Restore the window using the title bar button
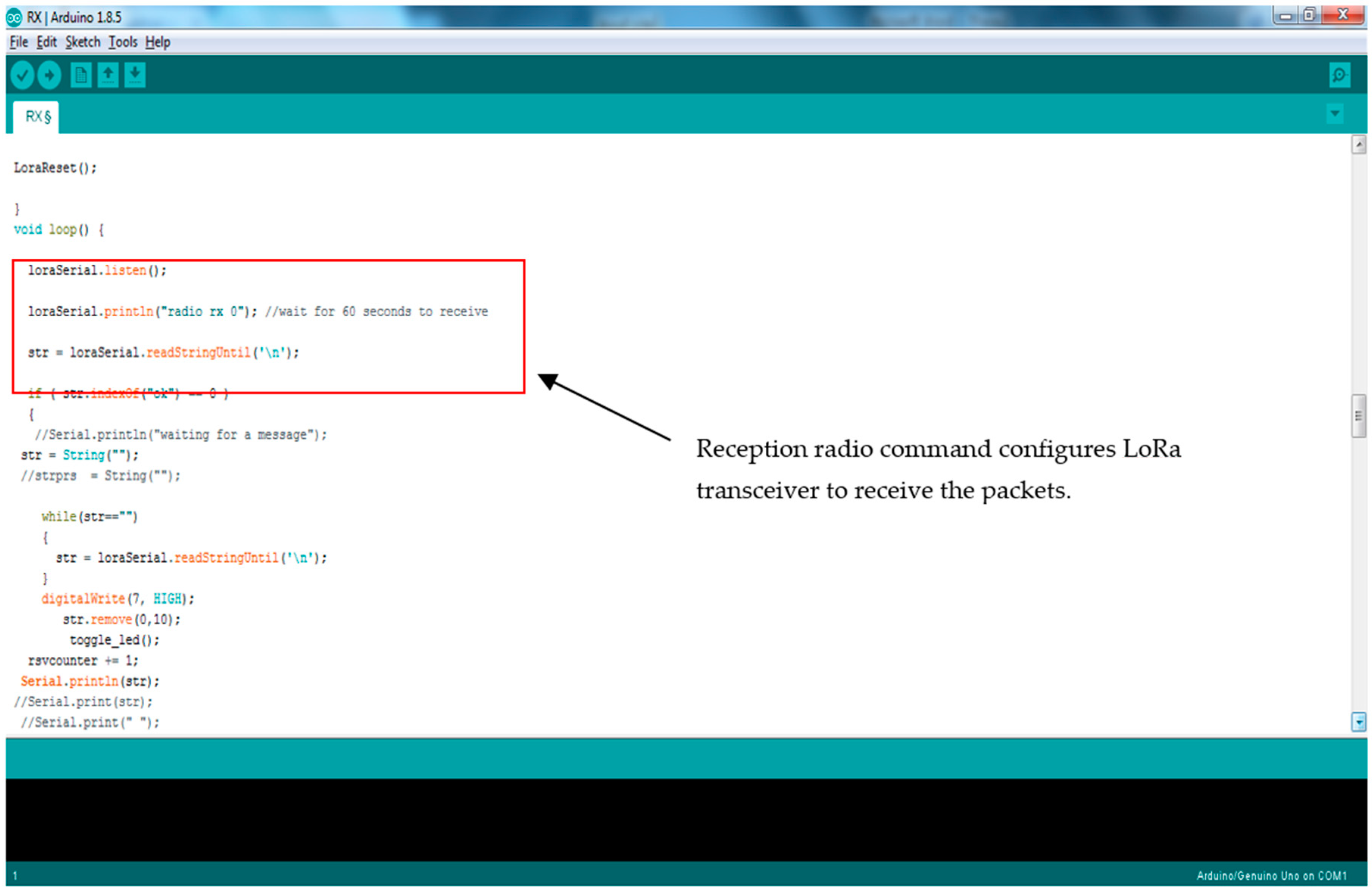Image resolution: width=1372 pixels, height=893 pixels. click(x=1309, y=15)
